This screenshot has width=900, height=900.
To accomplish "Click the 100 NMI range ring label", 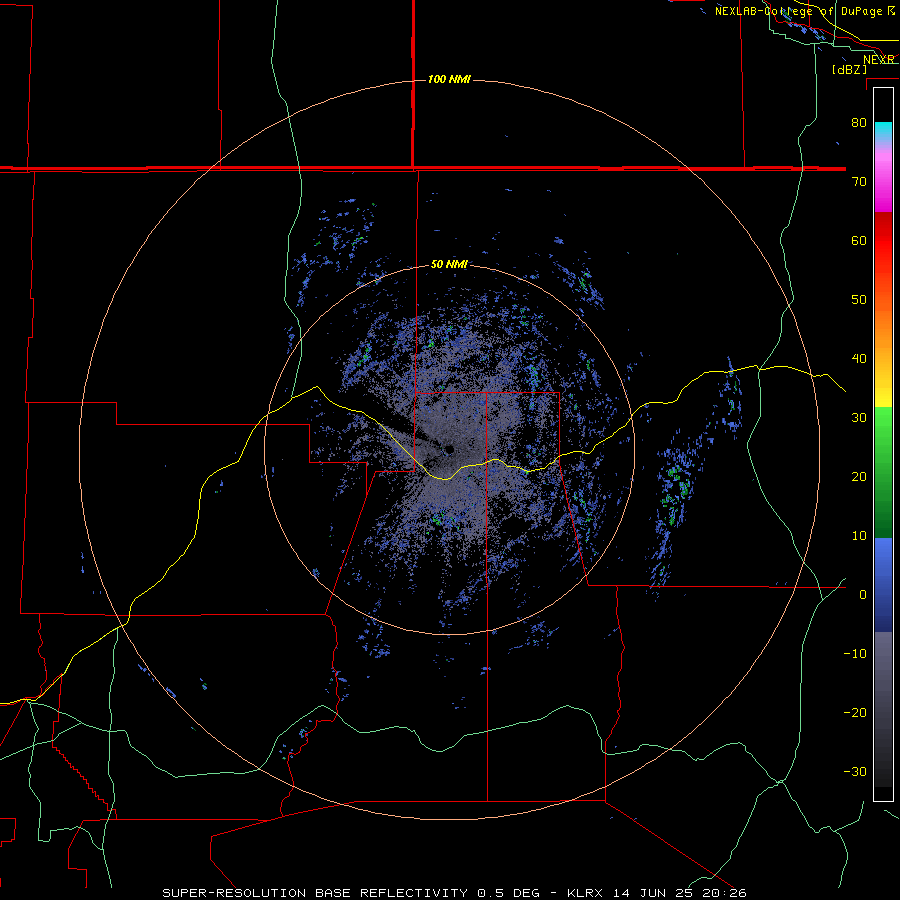I will coord(449,79).
